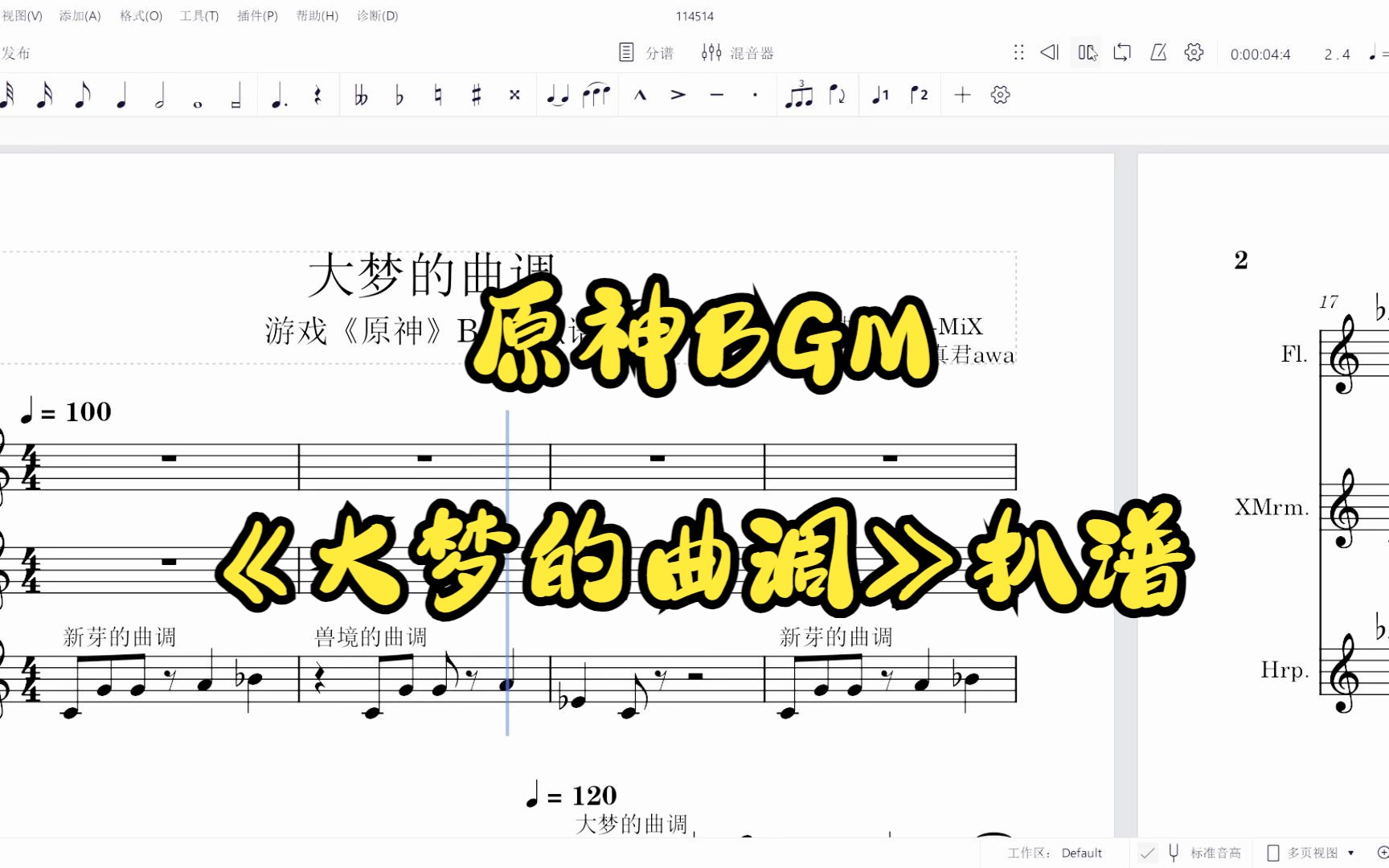
Task: Select the 16th note duration
Action: point(45,95)
